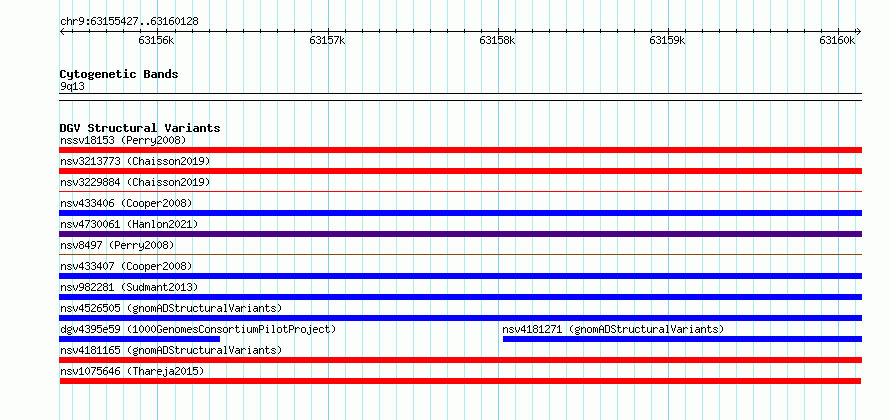Screen dimensions: 890x420
Task: Click the nsv1075646 (Thareja2015) label
Action: coord(132,371)
